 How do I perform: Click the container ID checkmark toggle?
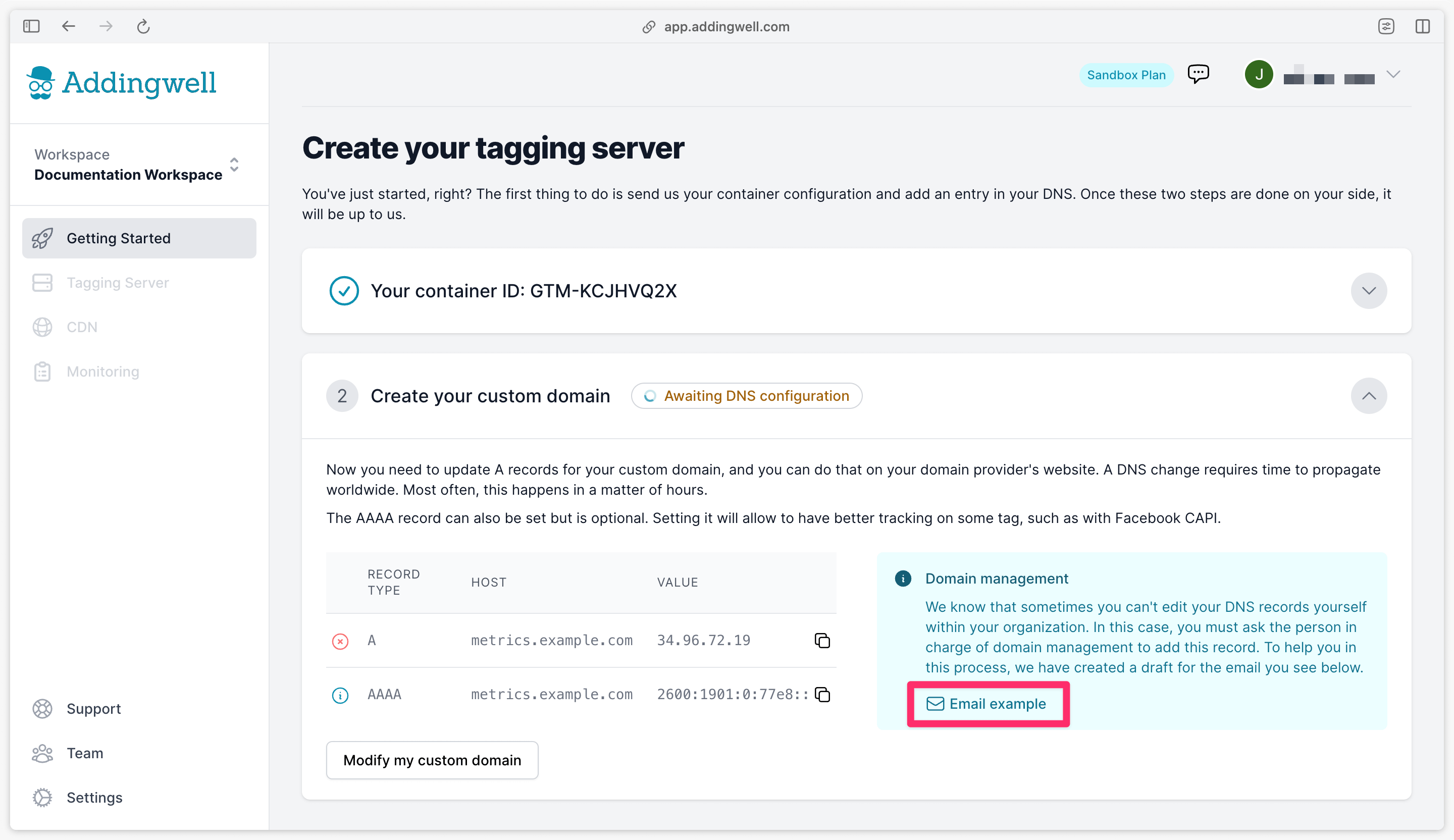pyautogui.click(x=344, y=290)
